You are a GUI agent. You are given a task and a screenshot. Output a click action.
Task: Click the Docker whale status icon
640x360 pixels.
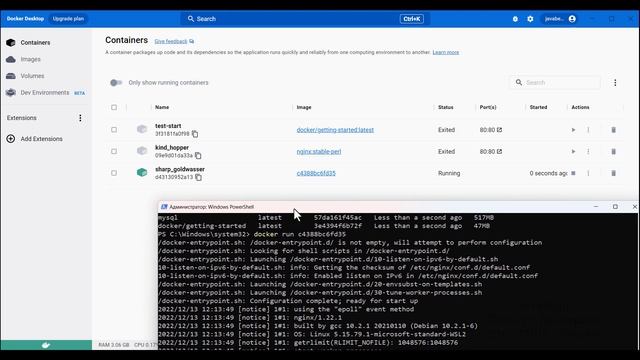tap(46, 345)
